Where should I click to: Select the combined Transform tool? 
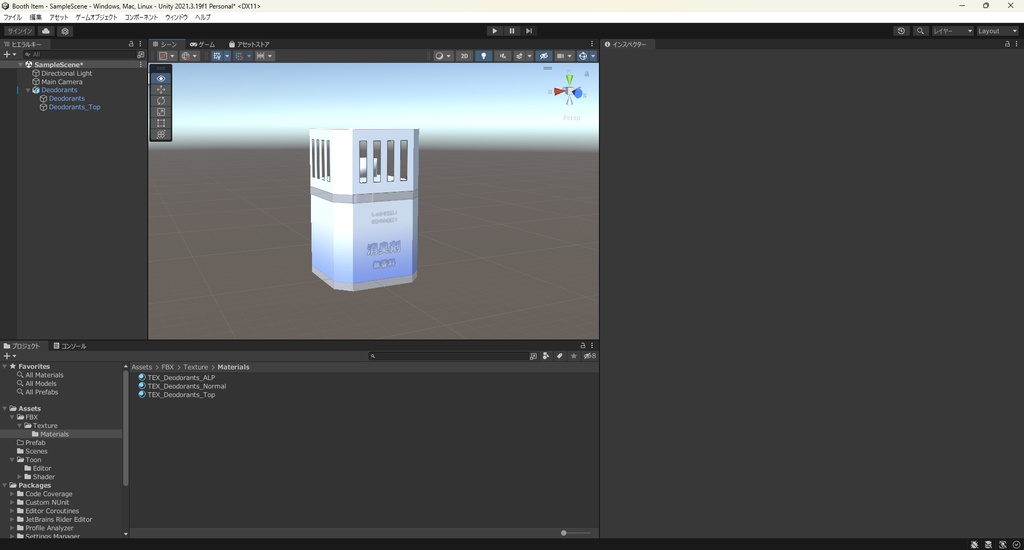(x=161, y=134)
